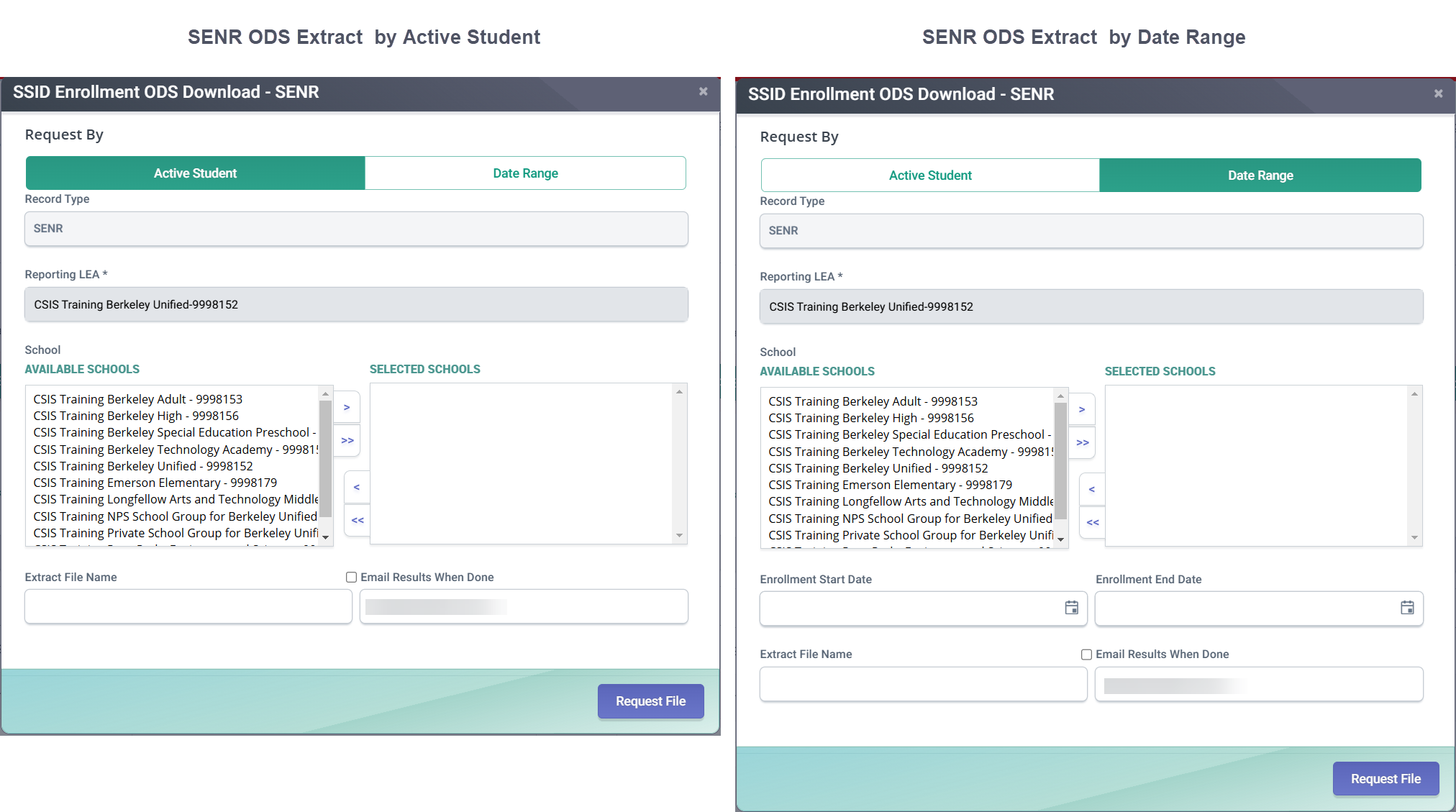The image size is (1456, 812).
Task: Click the single left arrow to remove a school
Action: pos(357,487)
